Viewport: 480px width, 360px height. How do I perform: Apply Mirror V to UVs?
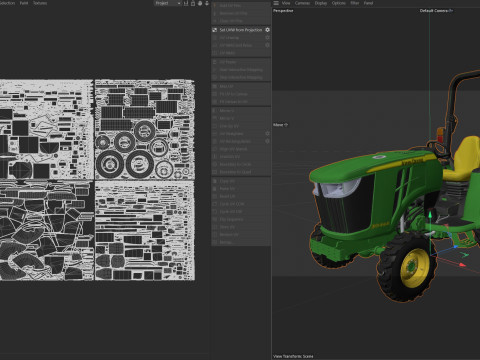tap(241, 118)
